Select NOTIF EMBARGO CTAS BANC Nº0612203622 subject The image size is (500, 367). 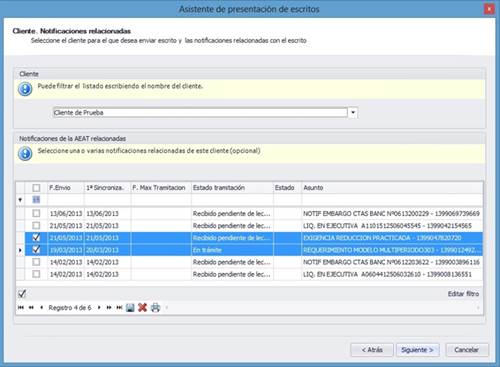392,262
